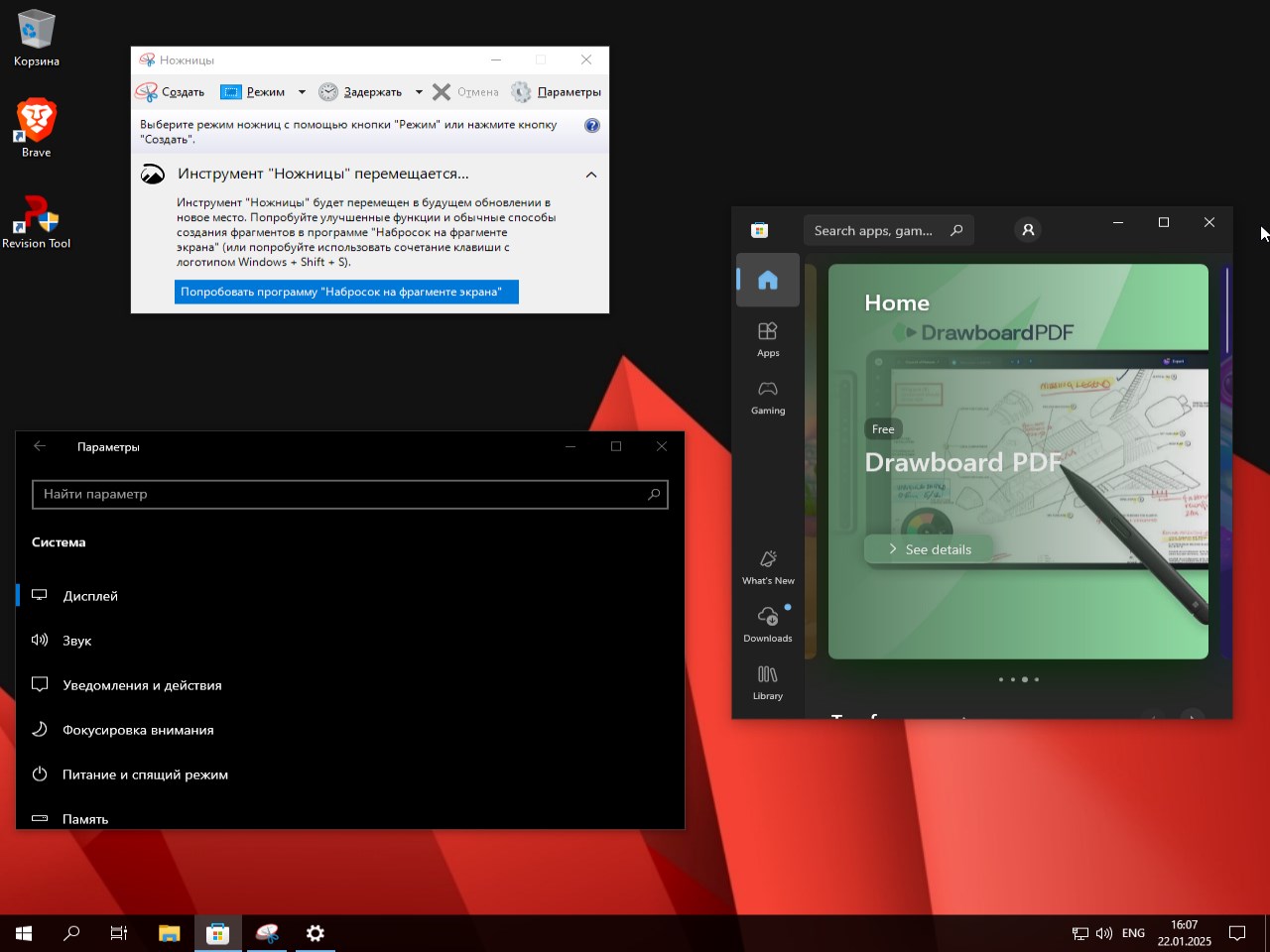Open the Gaming section in Store sidebar

pyautogui.click(x=768, y=397)
